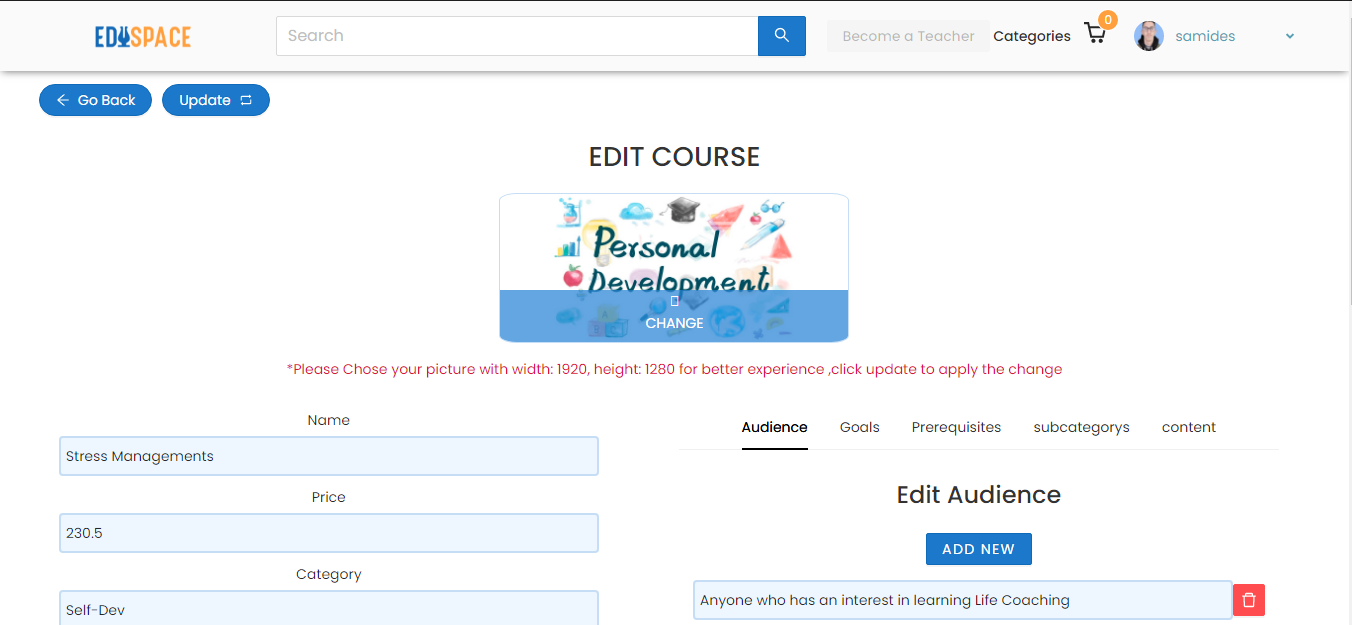Click the red picture size notice text
1352x625 pixels.
(x=674, y=369)
